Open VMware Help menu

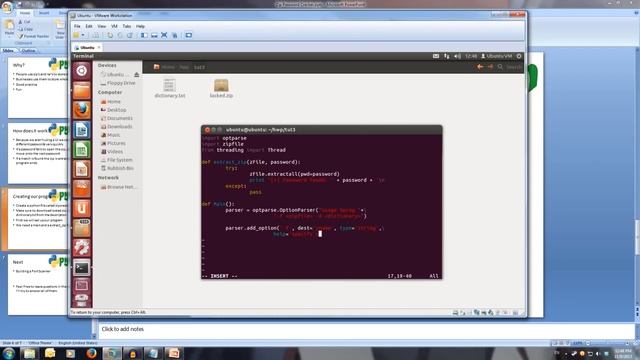coord(140,26)
